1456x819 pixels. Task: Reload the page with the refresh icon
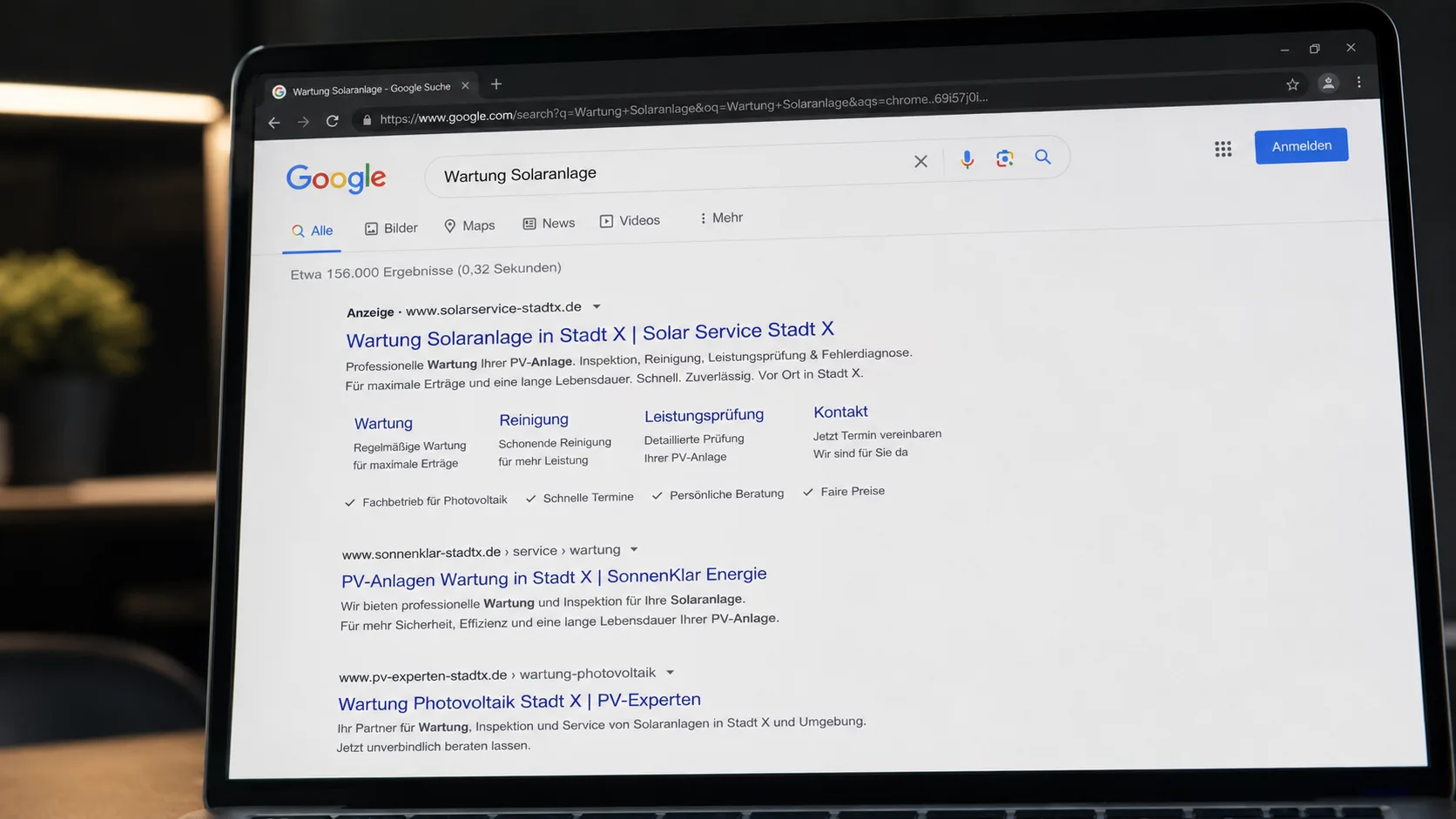pyautogui.click(x=332, y=121)
